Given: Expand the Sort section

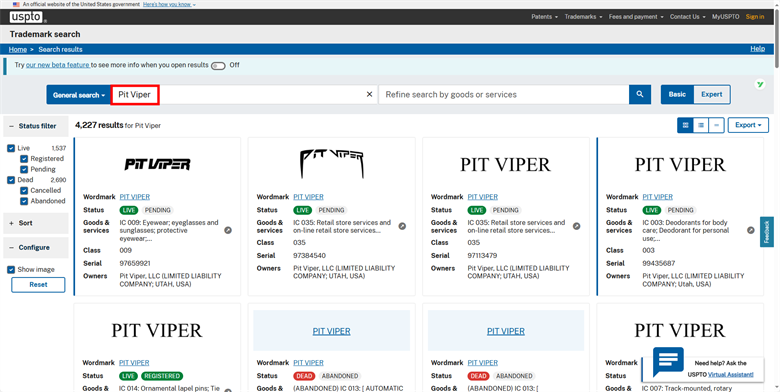Looking at the screenshot, I should 36,223.
